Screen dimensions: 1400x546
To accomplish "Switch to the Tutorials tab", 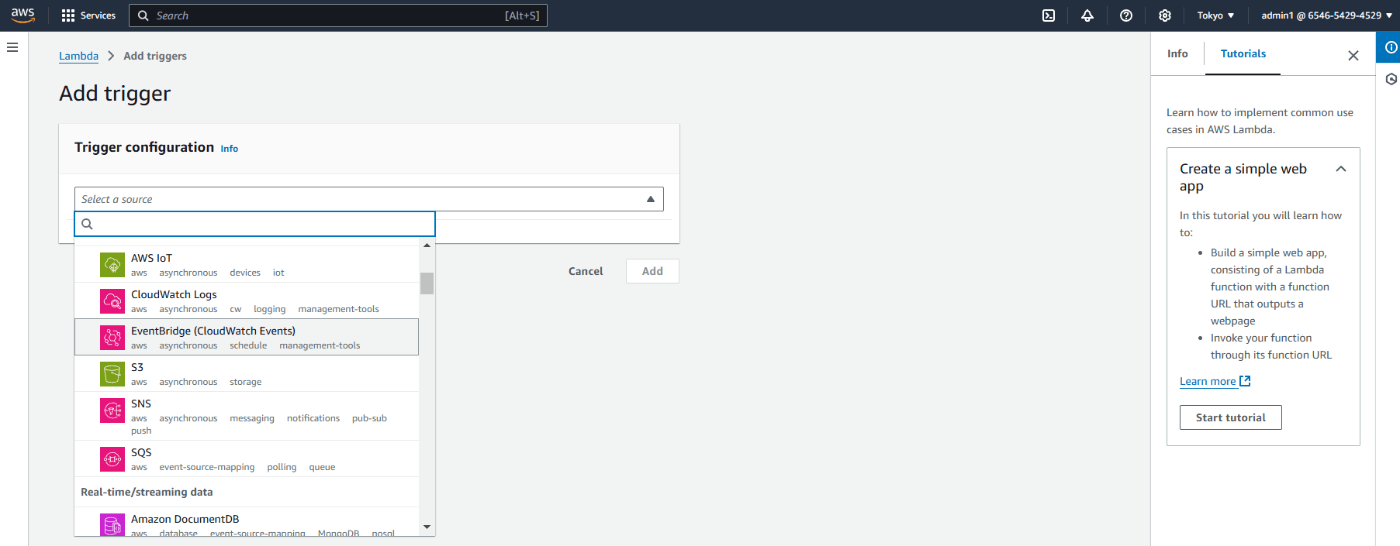I will pyautogui.click(x=1243, y=54).
